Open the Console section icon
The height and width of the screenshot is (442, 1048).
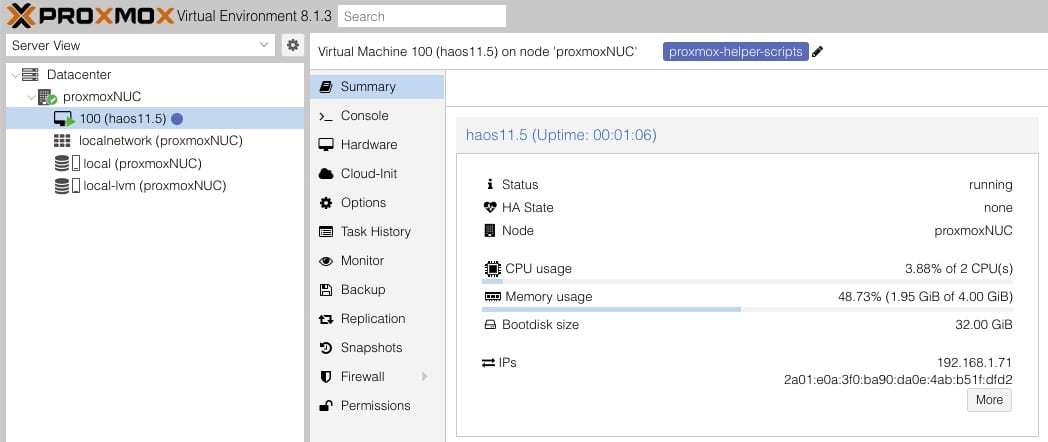coord(325,116)
